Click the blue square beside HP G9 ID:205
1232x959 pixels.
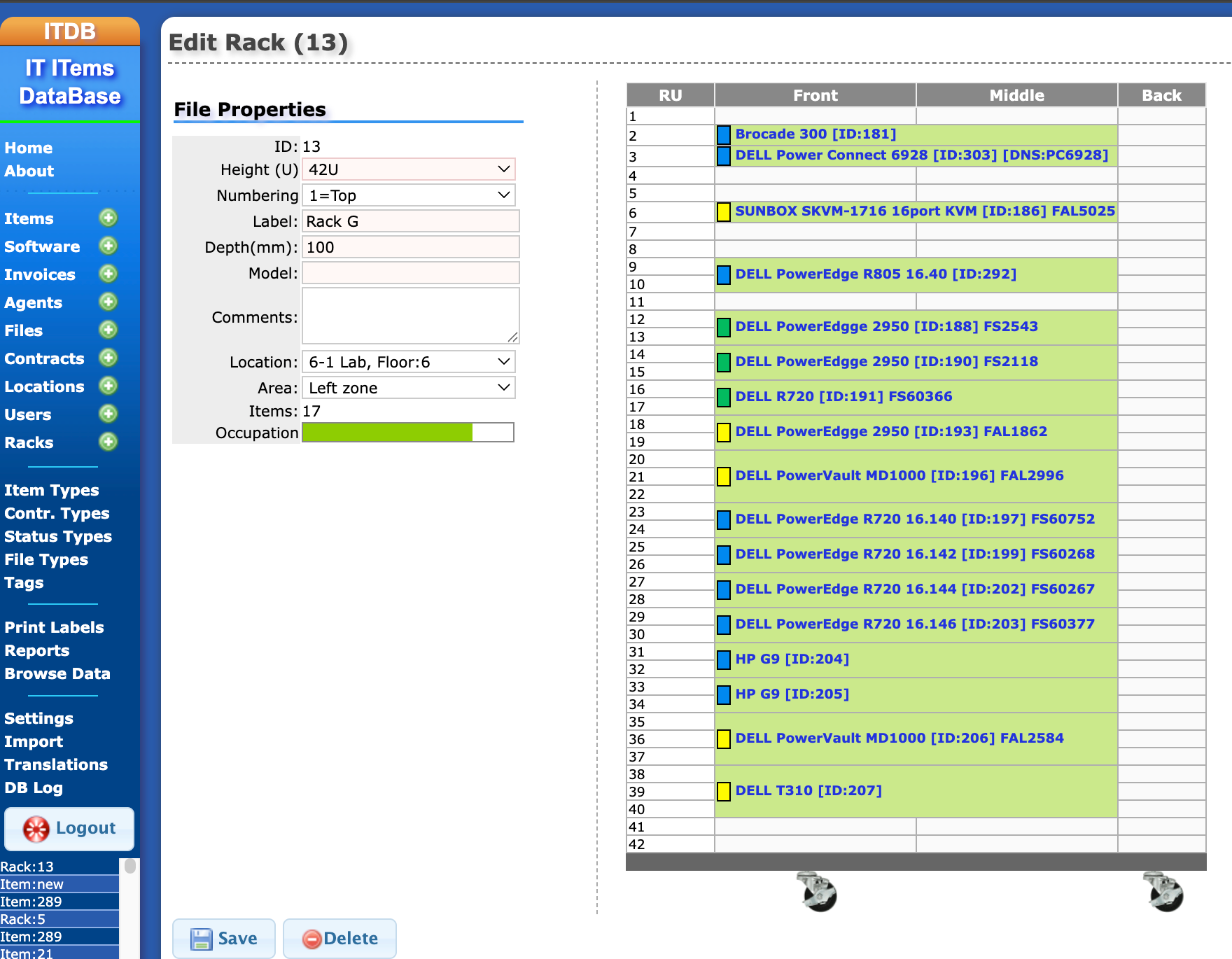click(724, 694)
